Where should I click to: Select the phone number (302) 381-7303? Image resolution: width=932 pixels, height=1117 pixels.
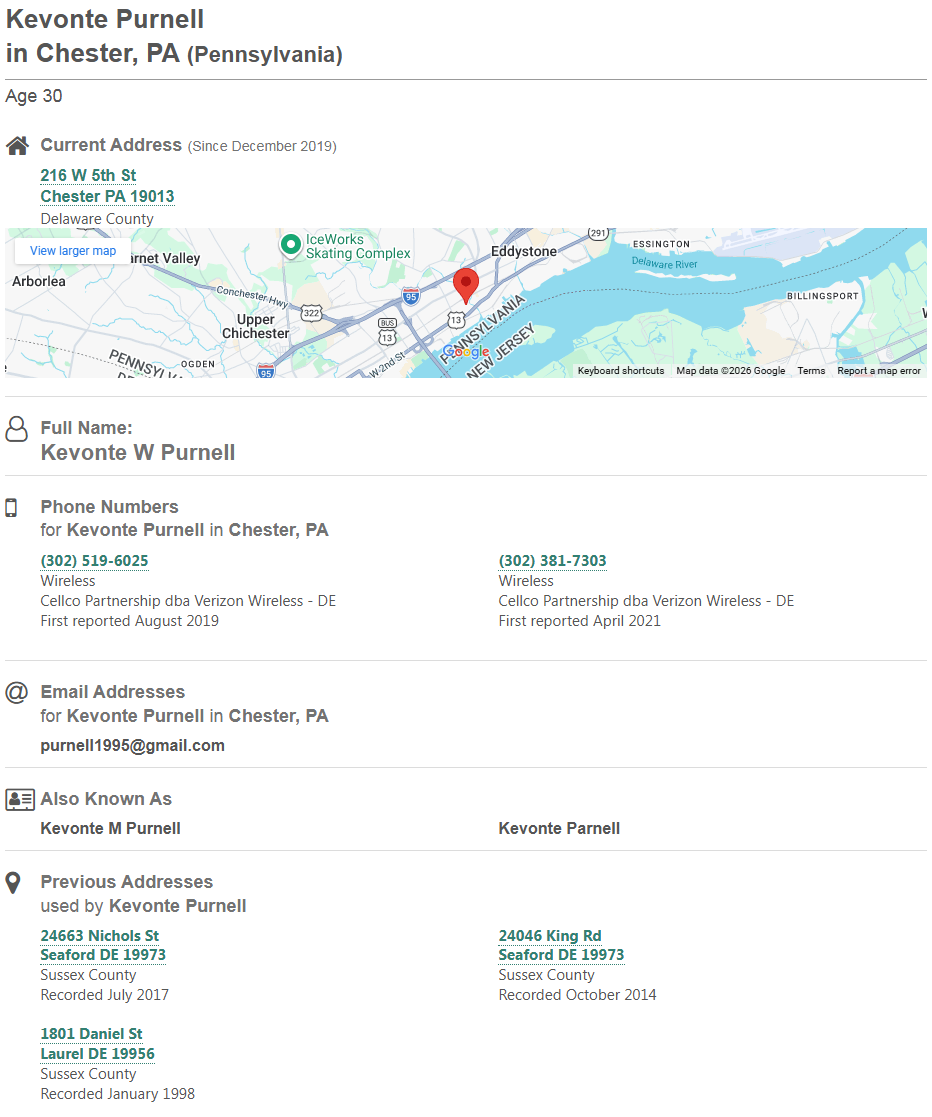552,561
